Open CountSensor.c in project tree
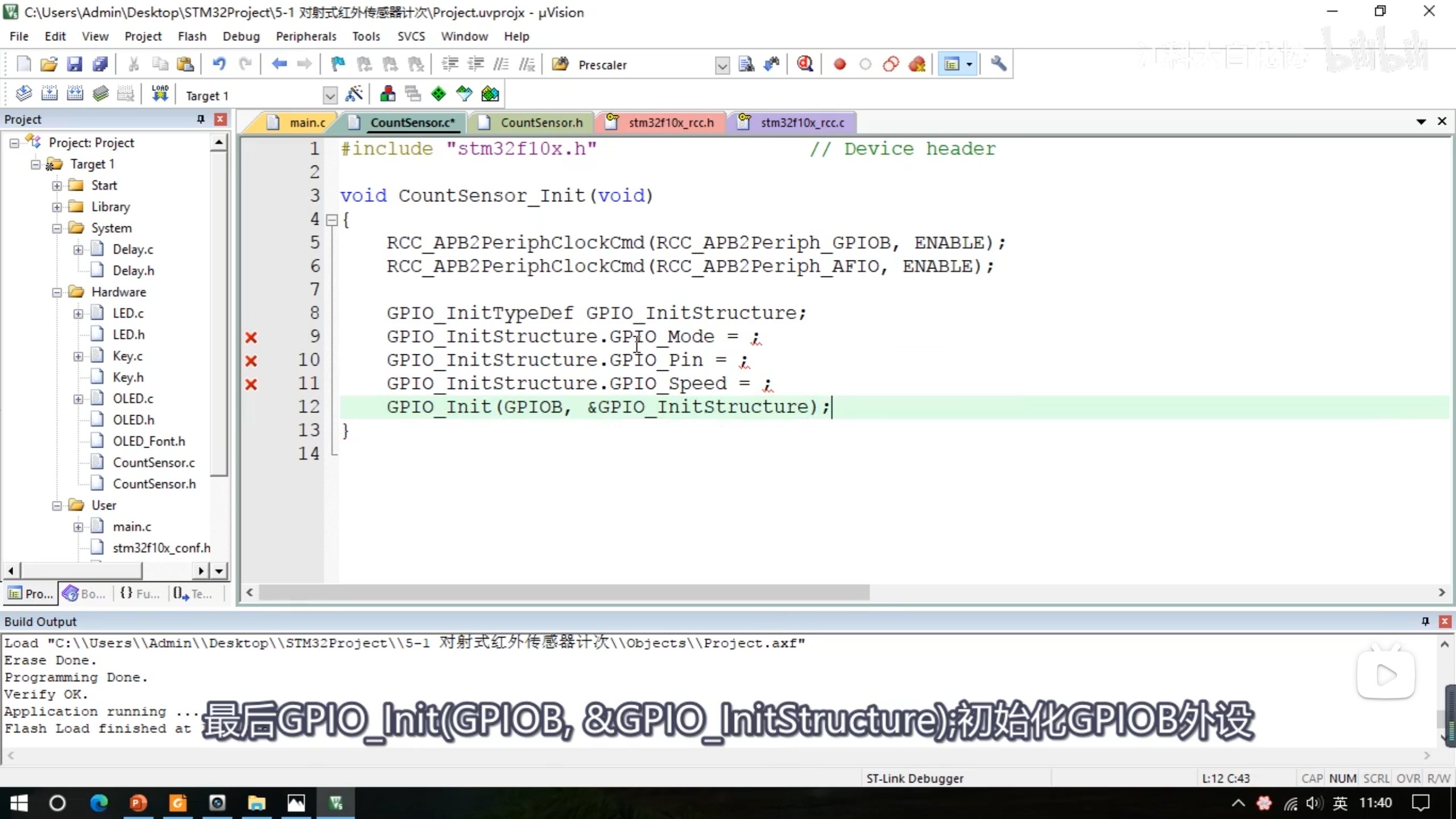The width and height of the screenshot is (1456, 819). click(154, 462)
